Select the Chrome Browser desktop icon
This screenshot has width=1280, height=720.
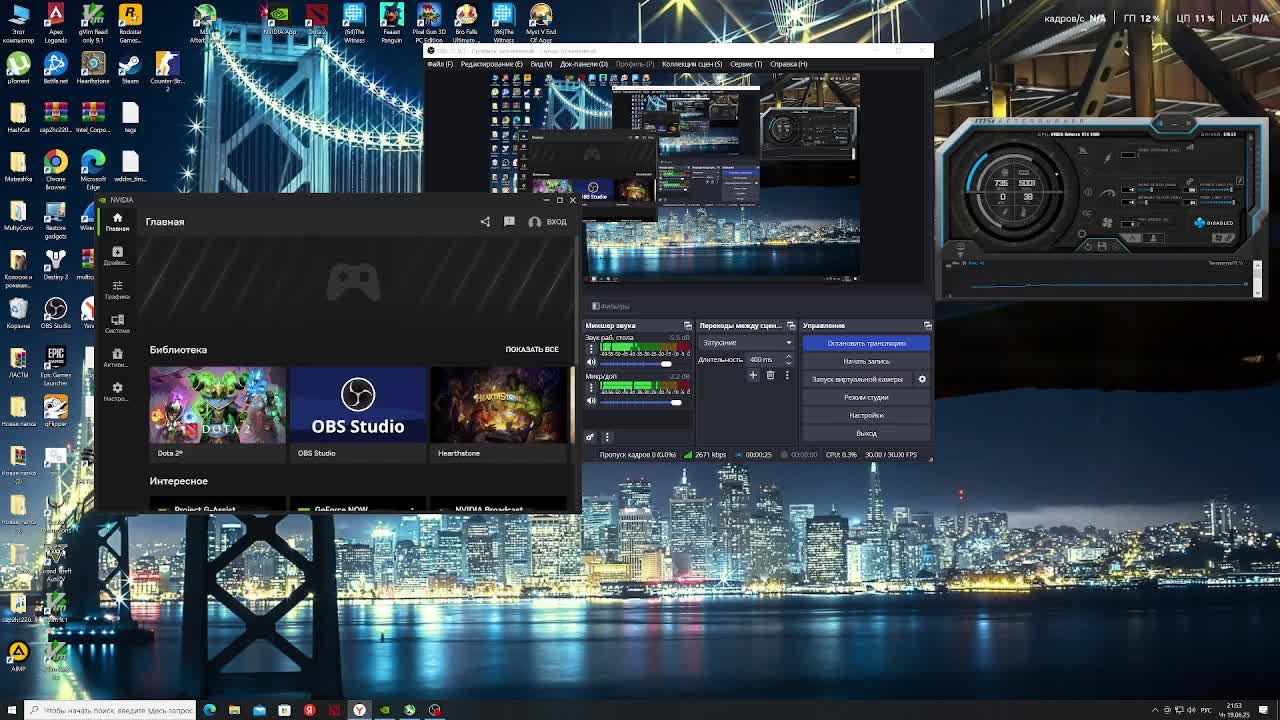56,168
